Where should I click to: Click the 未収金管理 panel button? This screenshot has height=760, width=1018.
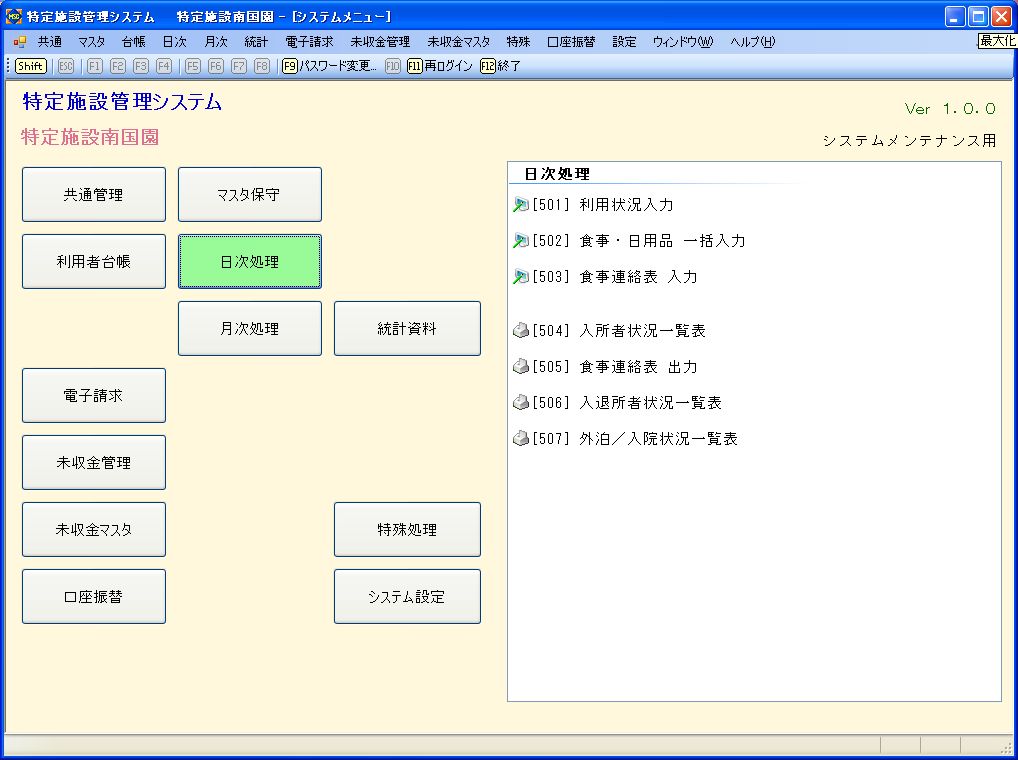pyautogui.click(x=94, y=463)
